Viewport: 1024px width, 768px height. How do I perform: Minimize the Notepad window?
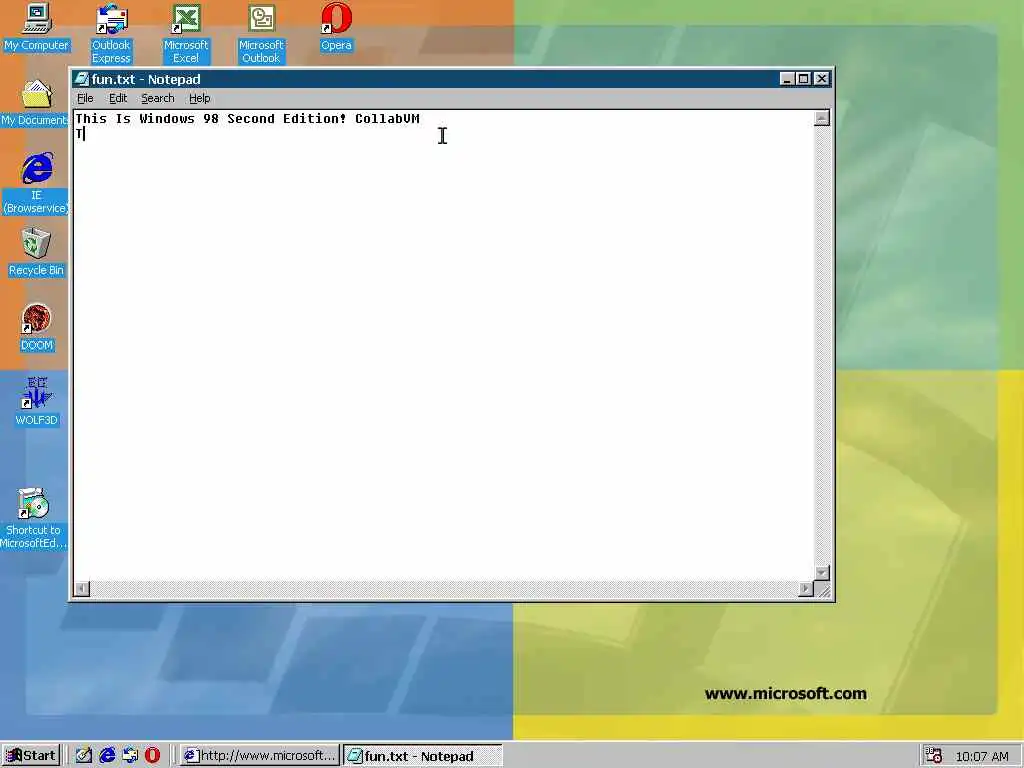pos(787,79)
